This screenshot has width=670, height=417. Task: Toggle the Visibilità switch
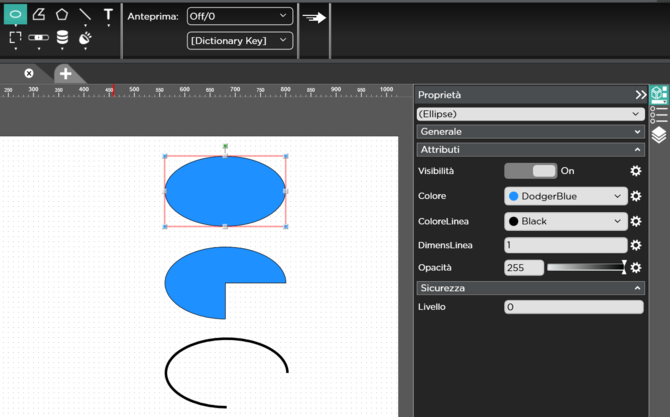tap(530, 171)
